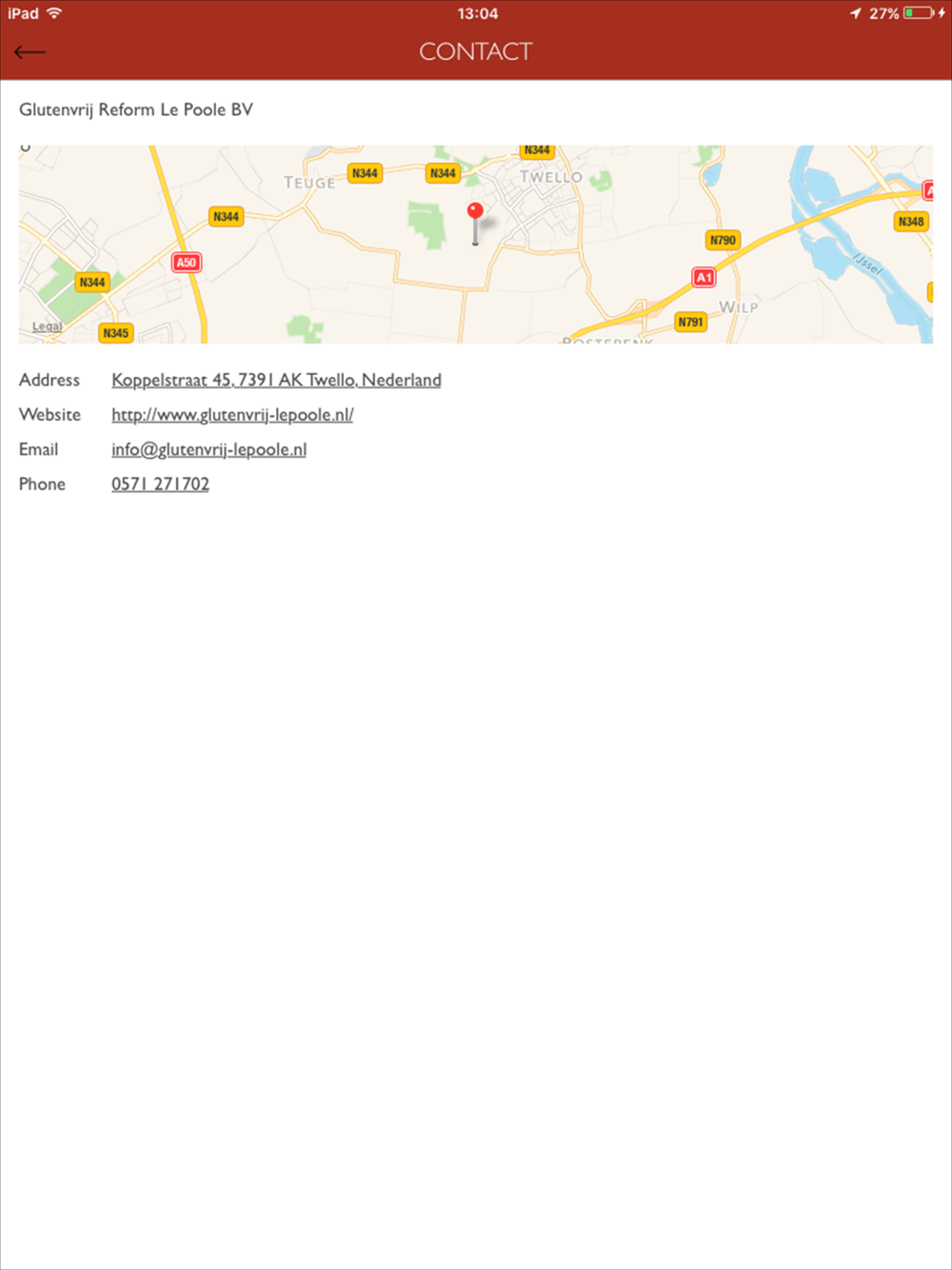This screenshot has width=952, height=1270.
Task: Tap the Wi-Fi icon in status bar
Action: tap(54, 12)
